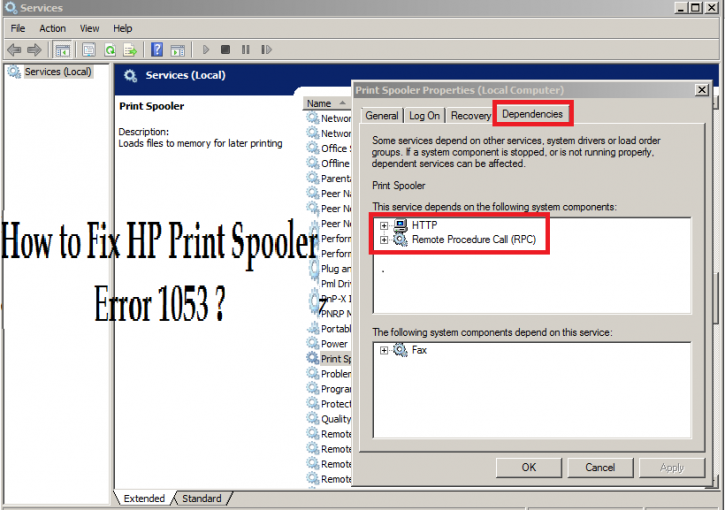Click the disabled Apply button
This screenshot has width=725, height=510.
(671, 467)
